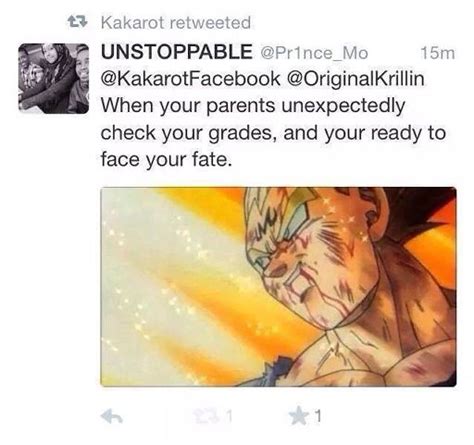Viewport: 474px width, 445px height.
Task: Open the @Pr1nce_Mo handle
Action: coord(314,53)
